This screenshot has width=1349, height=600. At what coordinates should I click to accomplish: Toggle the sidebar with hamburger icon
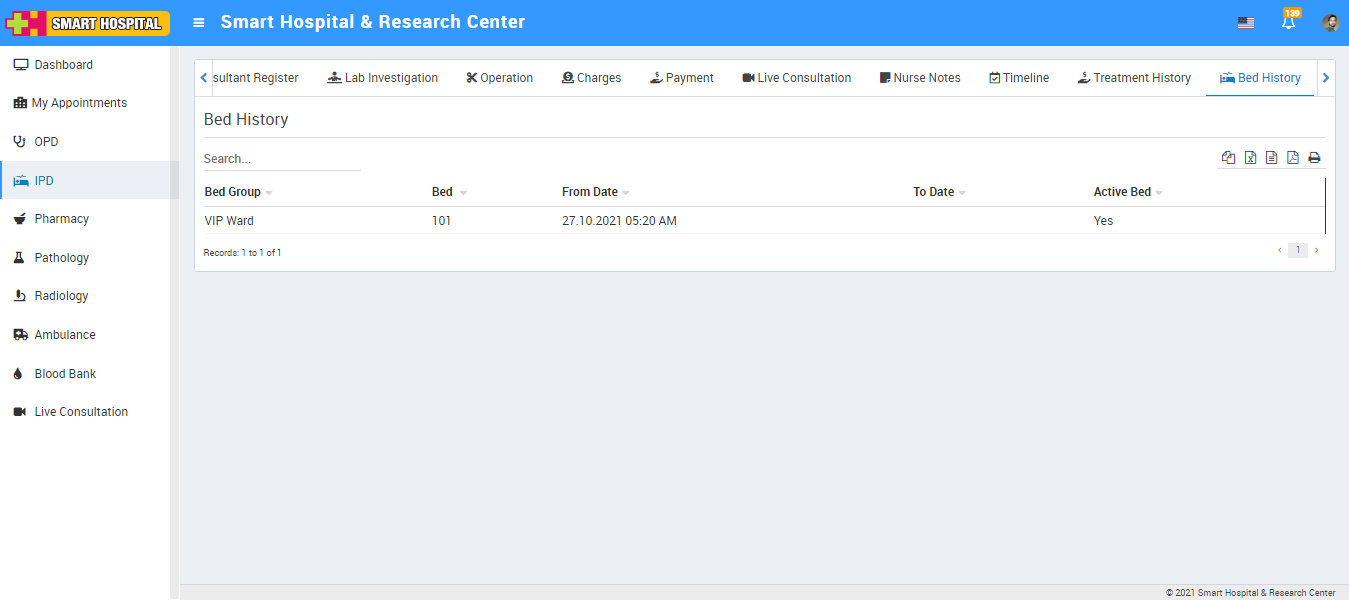pyautogui.click(x=199, y=23)
